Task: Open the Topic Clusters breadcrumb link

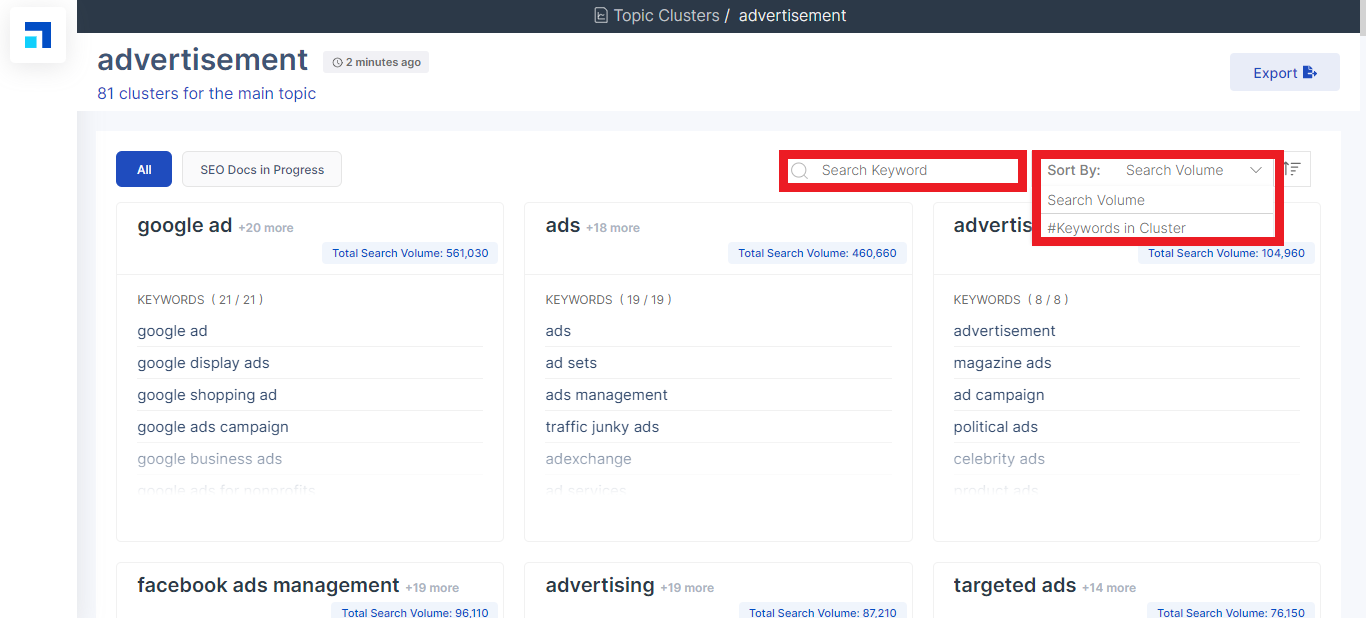Action: pyautogui.click(x=666, y=15)
